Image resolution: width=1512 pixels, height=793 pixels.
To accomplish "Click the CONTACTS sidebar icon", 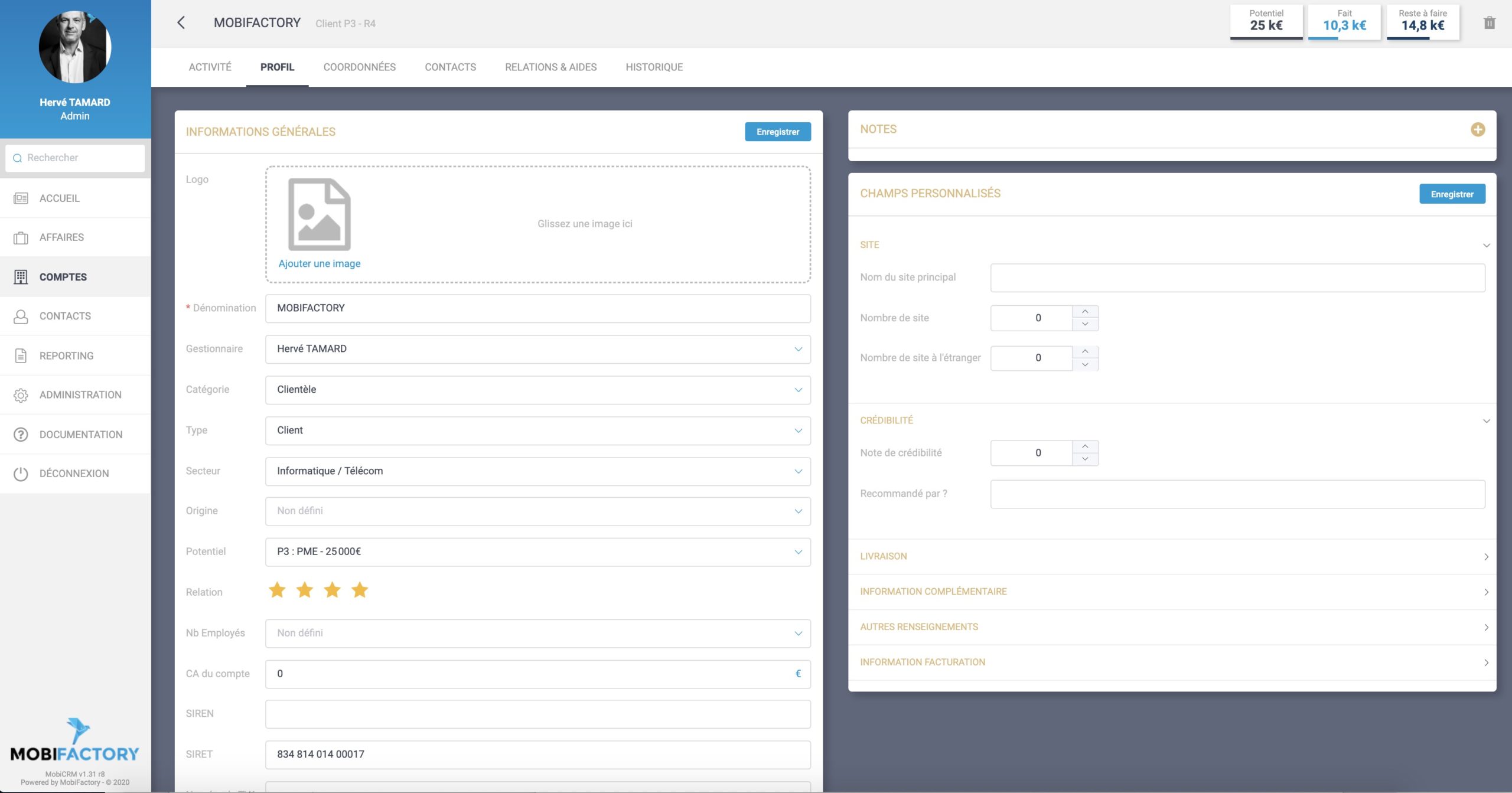I will [x=20, y=316].
